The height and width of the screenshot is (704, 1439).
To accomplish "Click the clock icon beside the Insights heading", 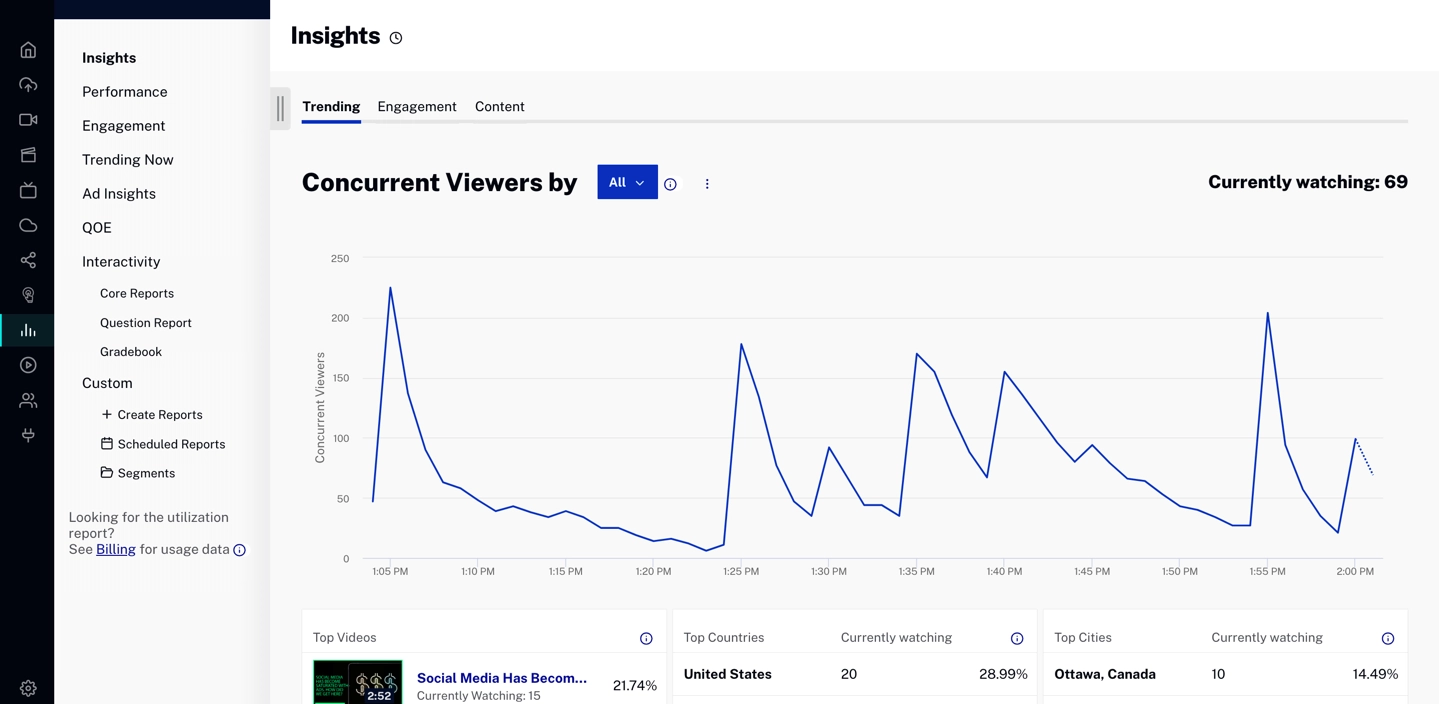I will tap(396, 37).
